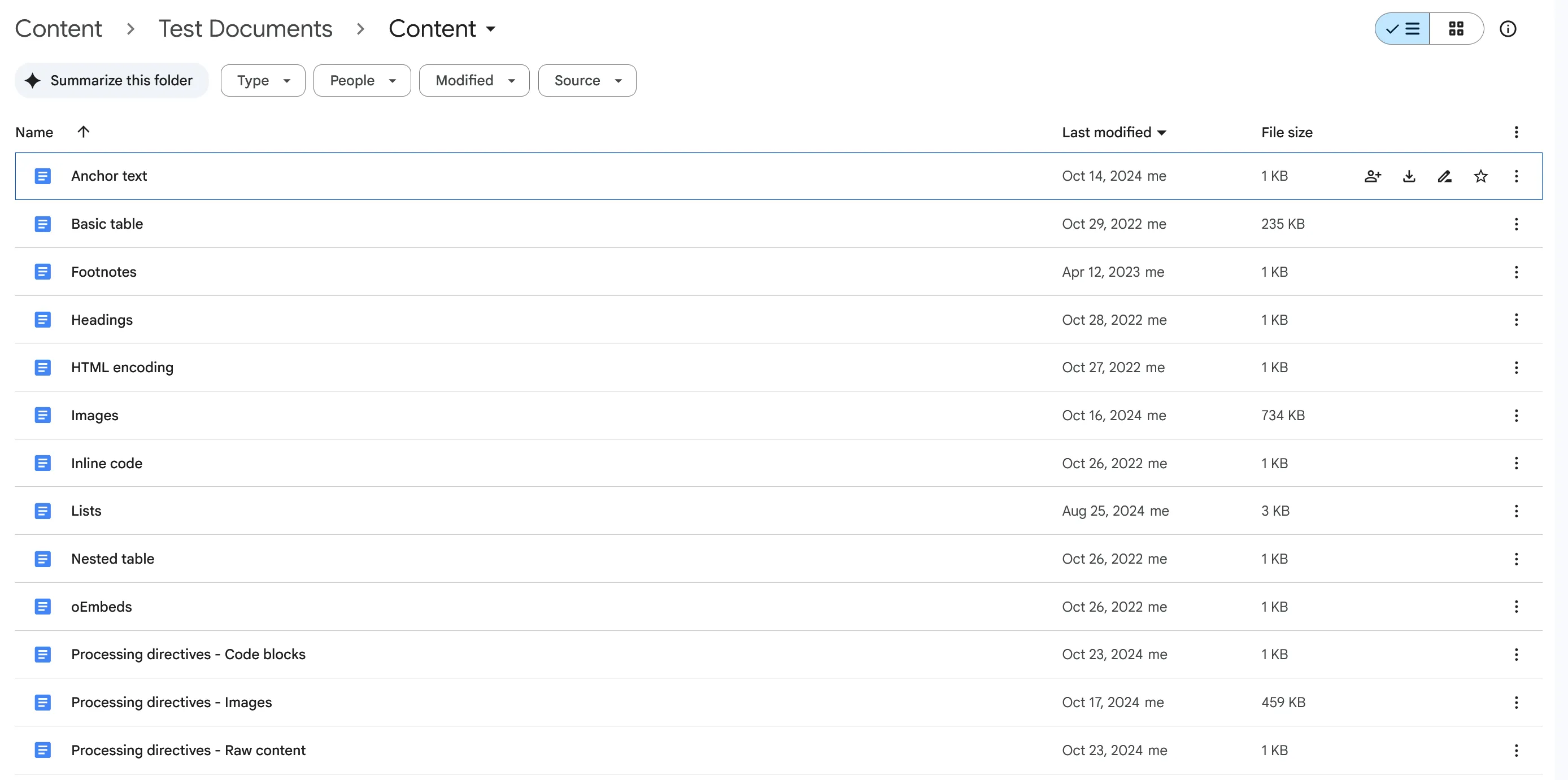Go to the root Content breadcrumb
Screen dimensions: 1568x780
click(x=58, y=28)
